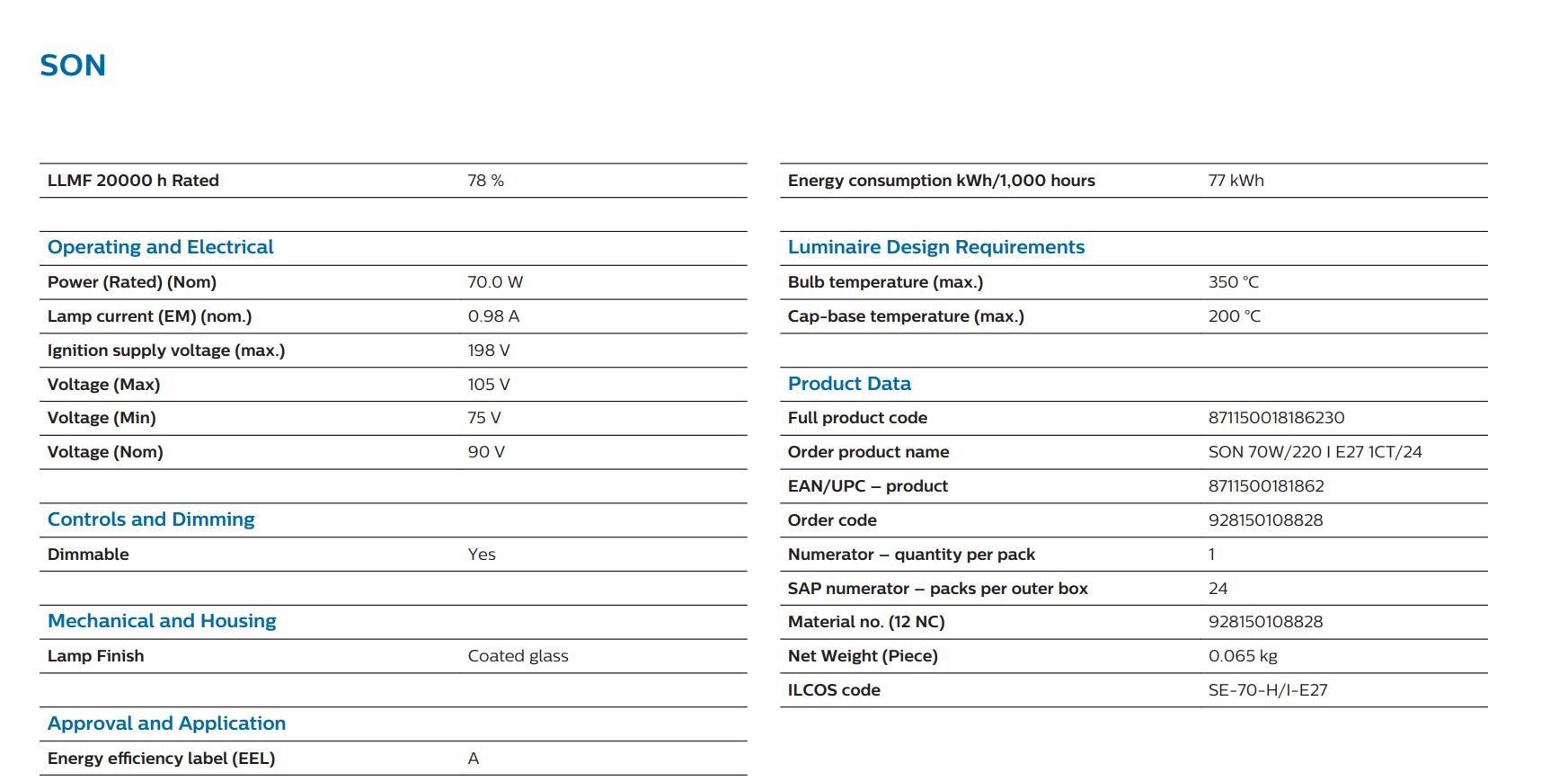
Task: Click the Controls and Dimming section heading
Action: click(151, 519)
